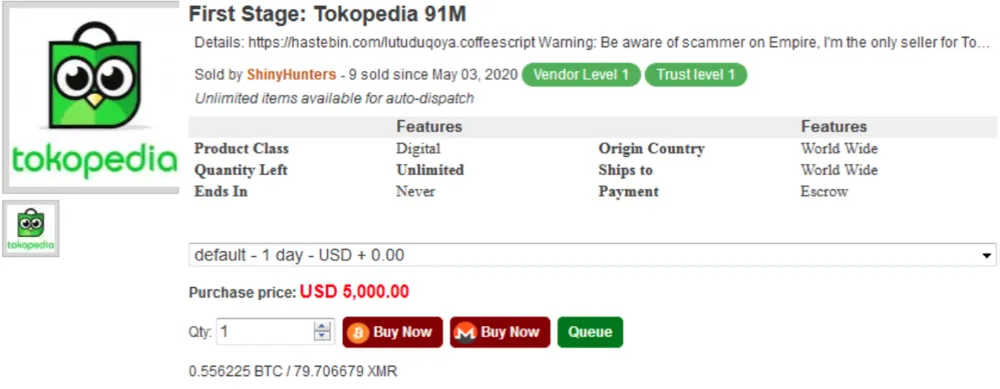Click the Vendor Level 1 badge

coord(581,75)
